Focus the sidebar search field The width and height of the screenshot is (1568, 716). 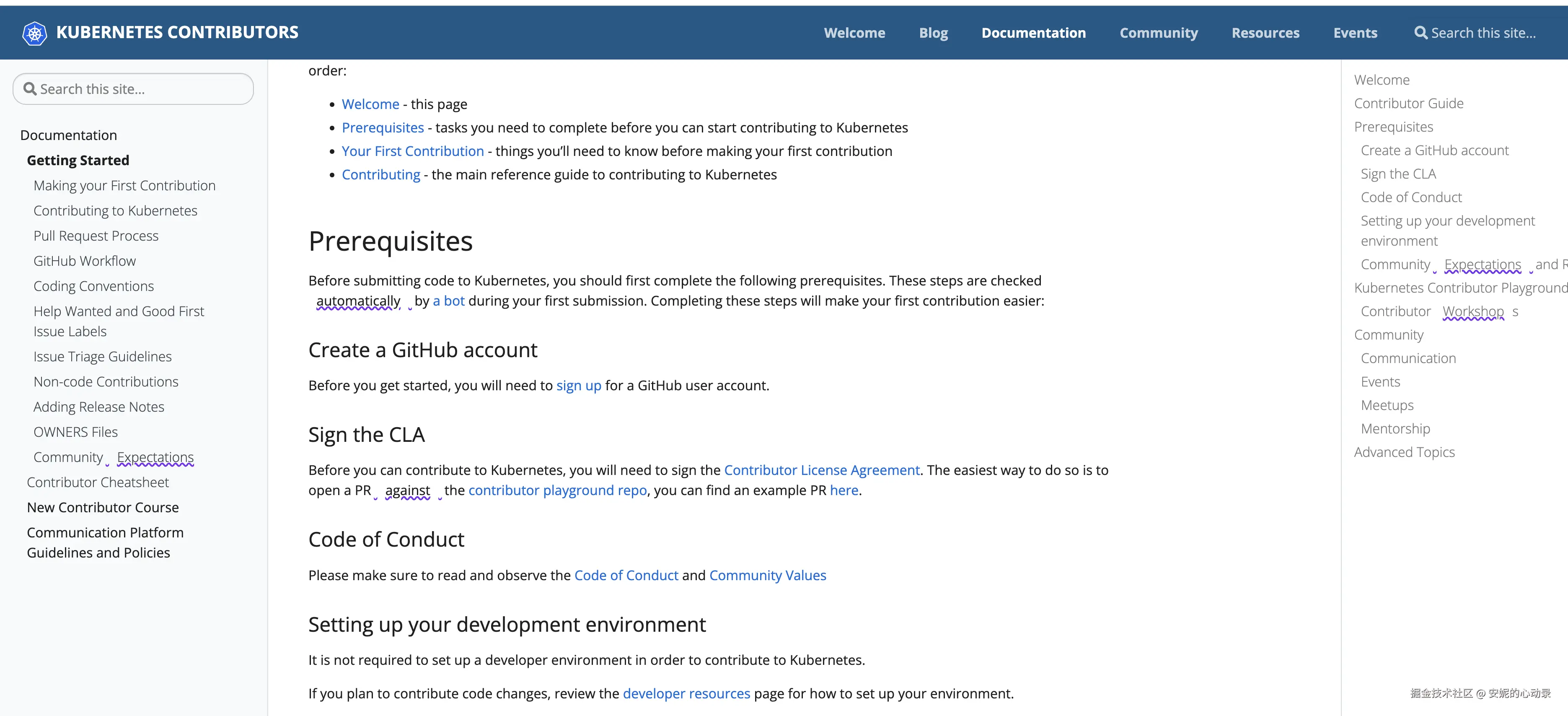pos(140,89)
